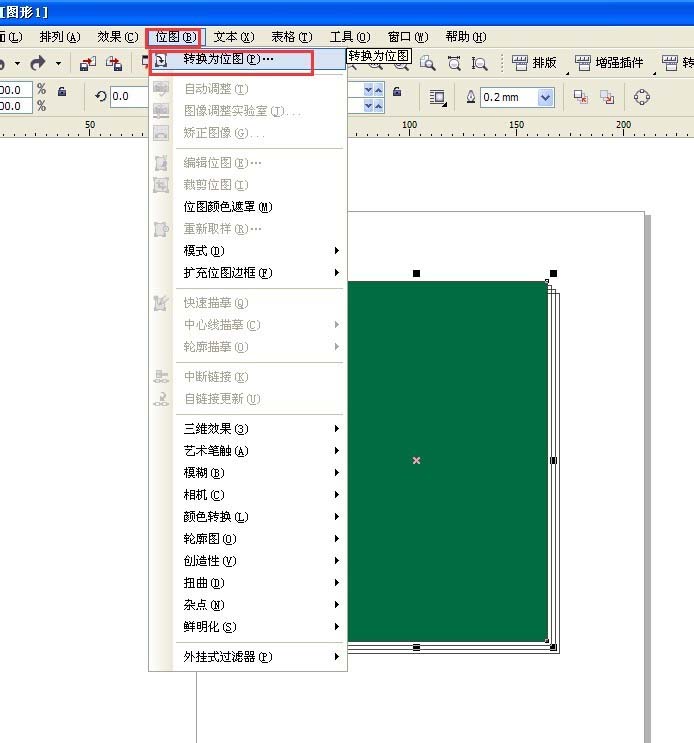Viewport: 694px width, 743px height.
Task: Click the bottom-right selection handle
Action: coord(553,647)
